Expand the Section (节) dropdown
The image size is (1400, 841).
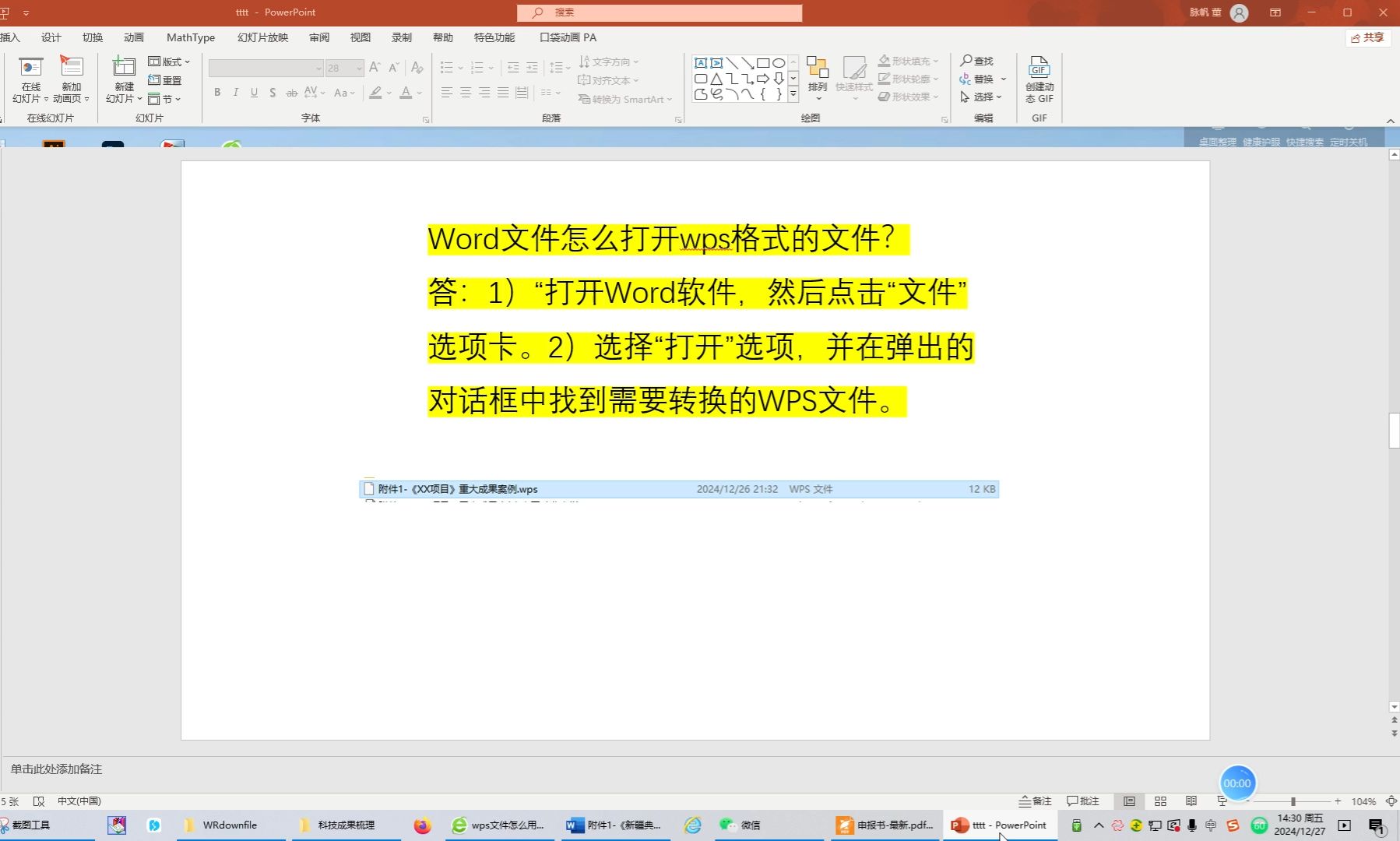(164, 99)
